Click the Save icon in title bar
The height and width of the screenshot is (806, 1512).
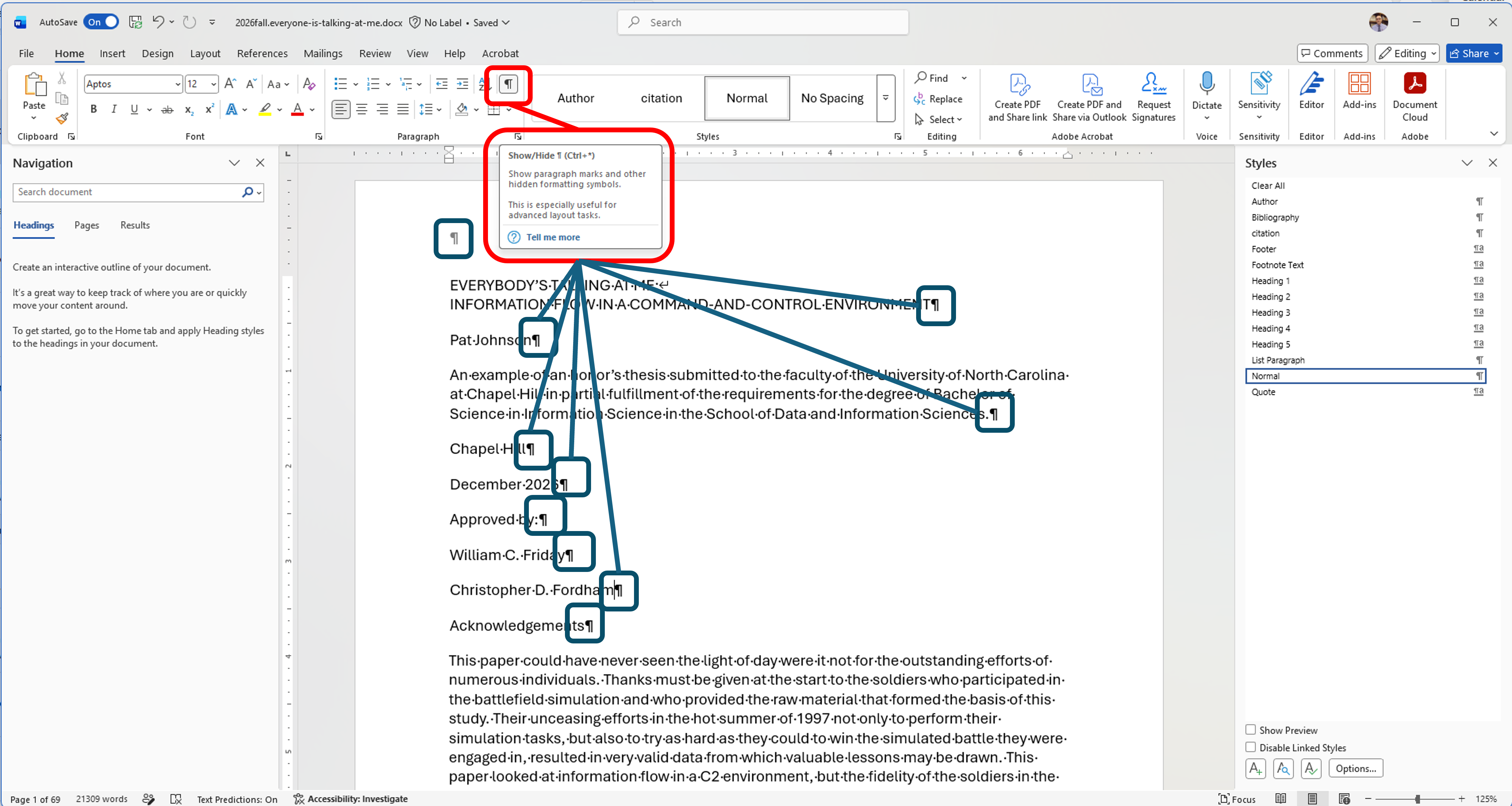pos(136,22)
